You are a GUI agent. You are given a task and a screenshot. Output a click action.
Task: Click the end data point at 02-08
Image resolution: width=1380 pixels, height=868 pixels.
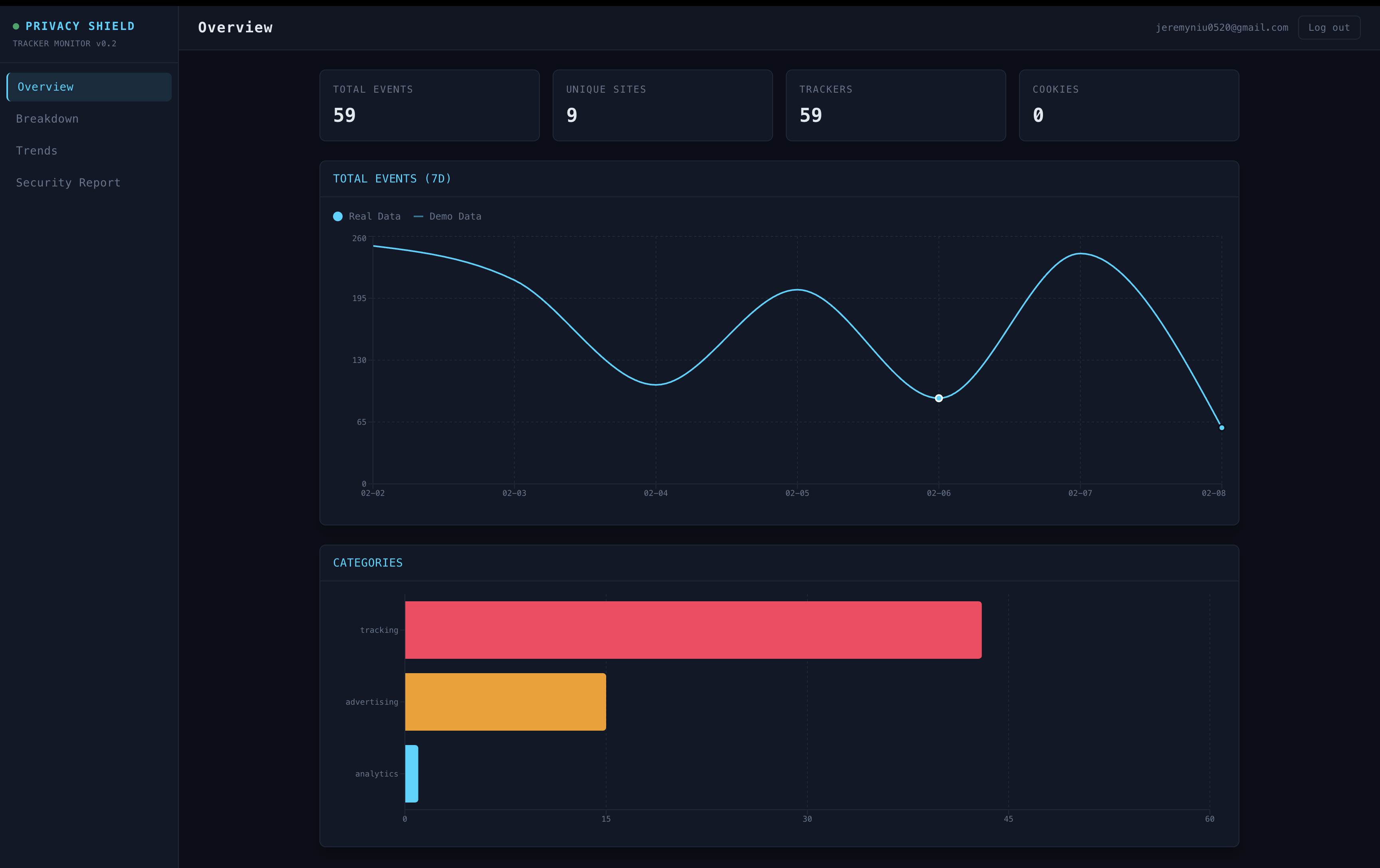point(1221,427)
